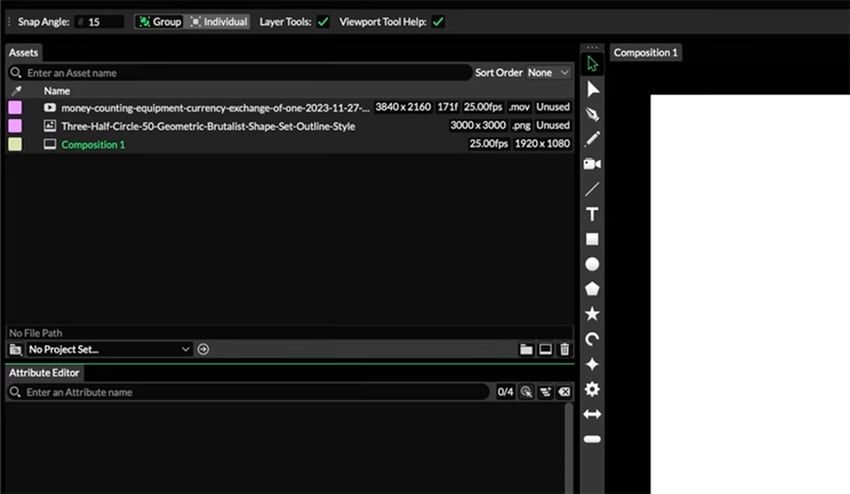Select the Pencil tool

tap(592, 139)
